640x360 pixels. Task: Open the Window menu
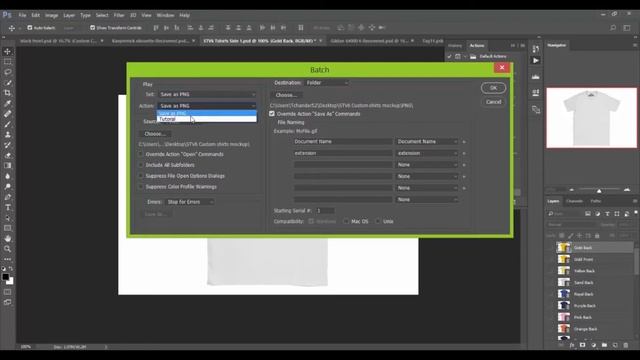(x=165, y=15)
